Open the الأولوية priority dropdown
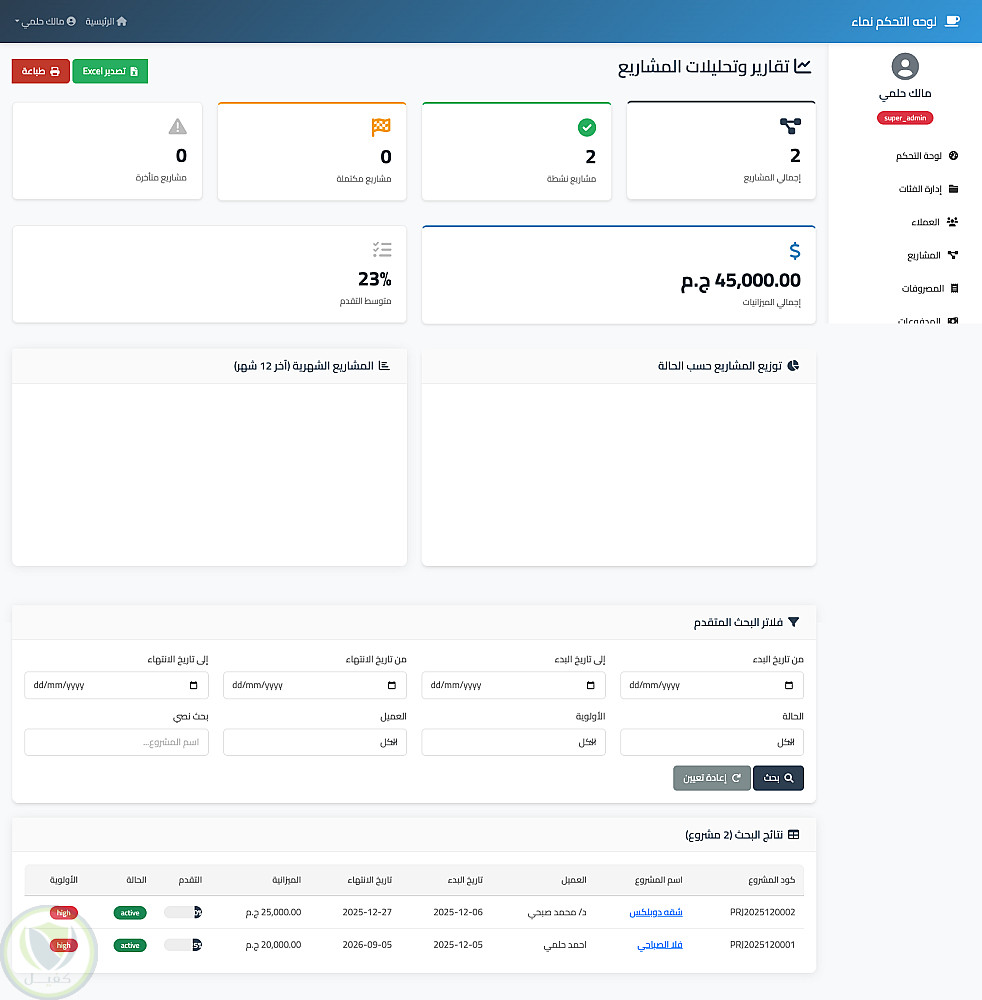 point(513,742)
